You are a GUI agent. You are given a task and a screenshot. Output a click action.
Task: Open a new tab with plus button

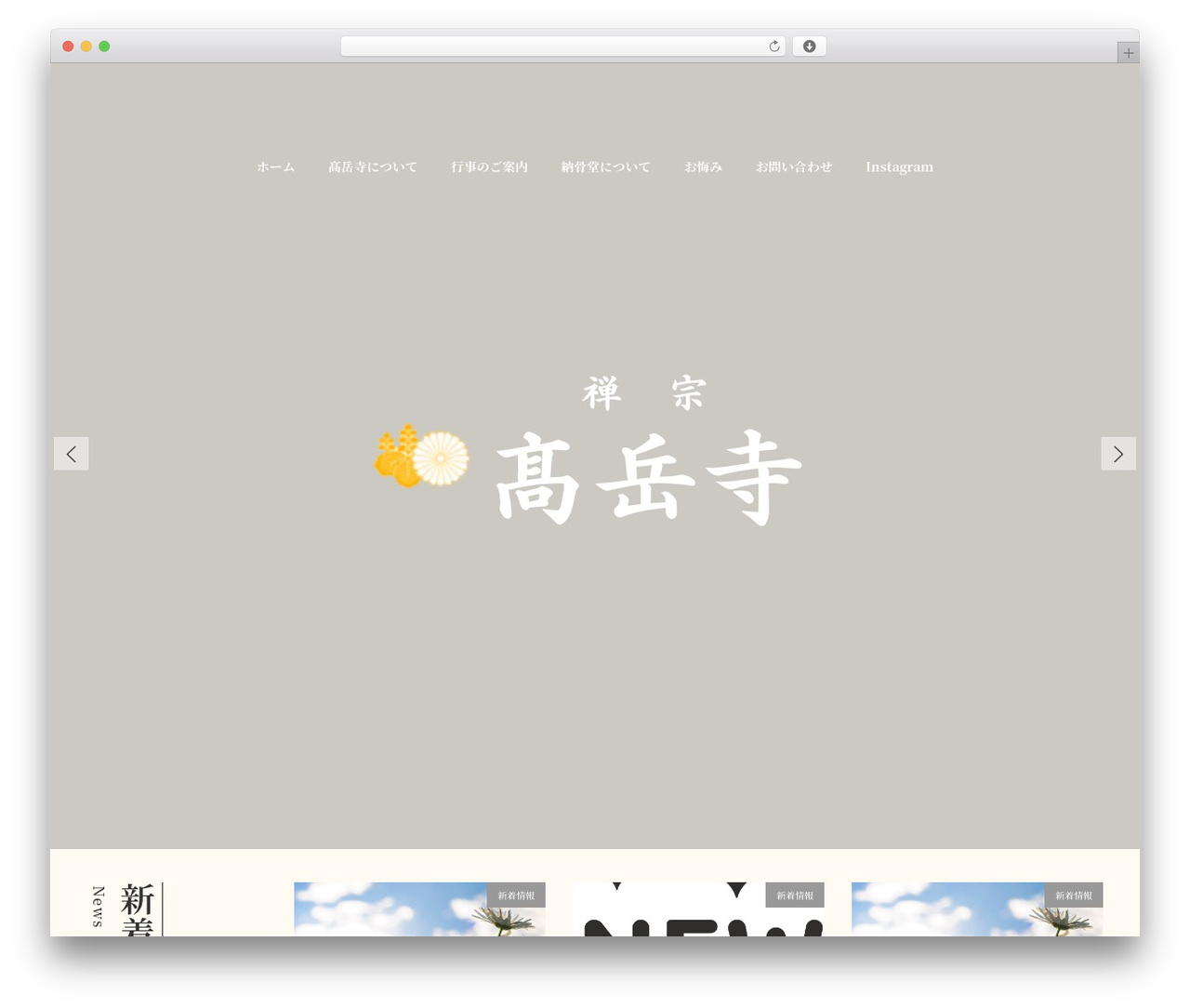pos(1128,53)
